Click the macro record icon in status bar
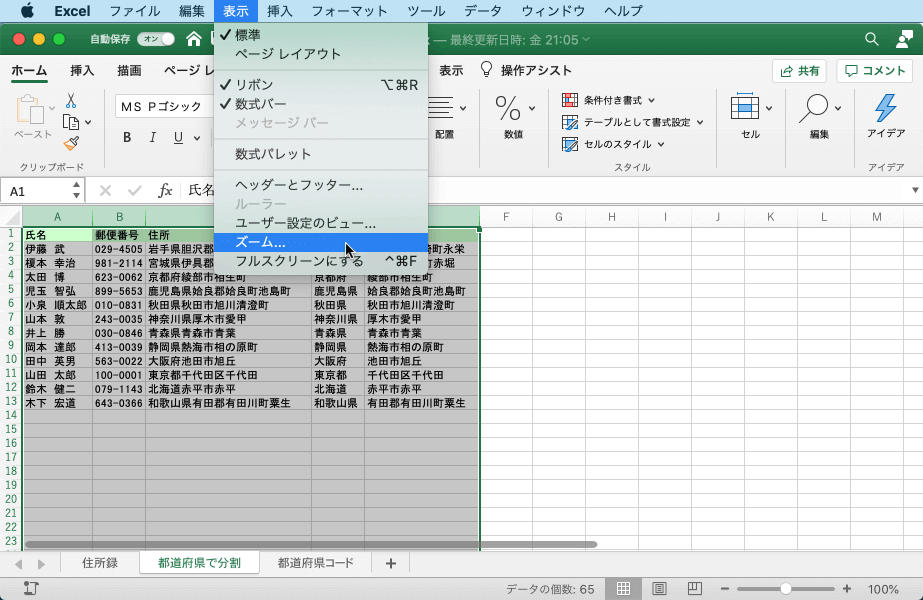Screen dimensions: 923x600 (x=31, y=588)
